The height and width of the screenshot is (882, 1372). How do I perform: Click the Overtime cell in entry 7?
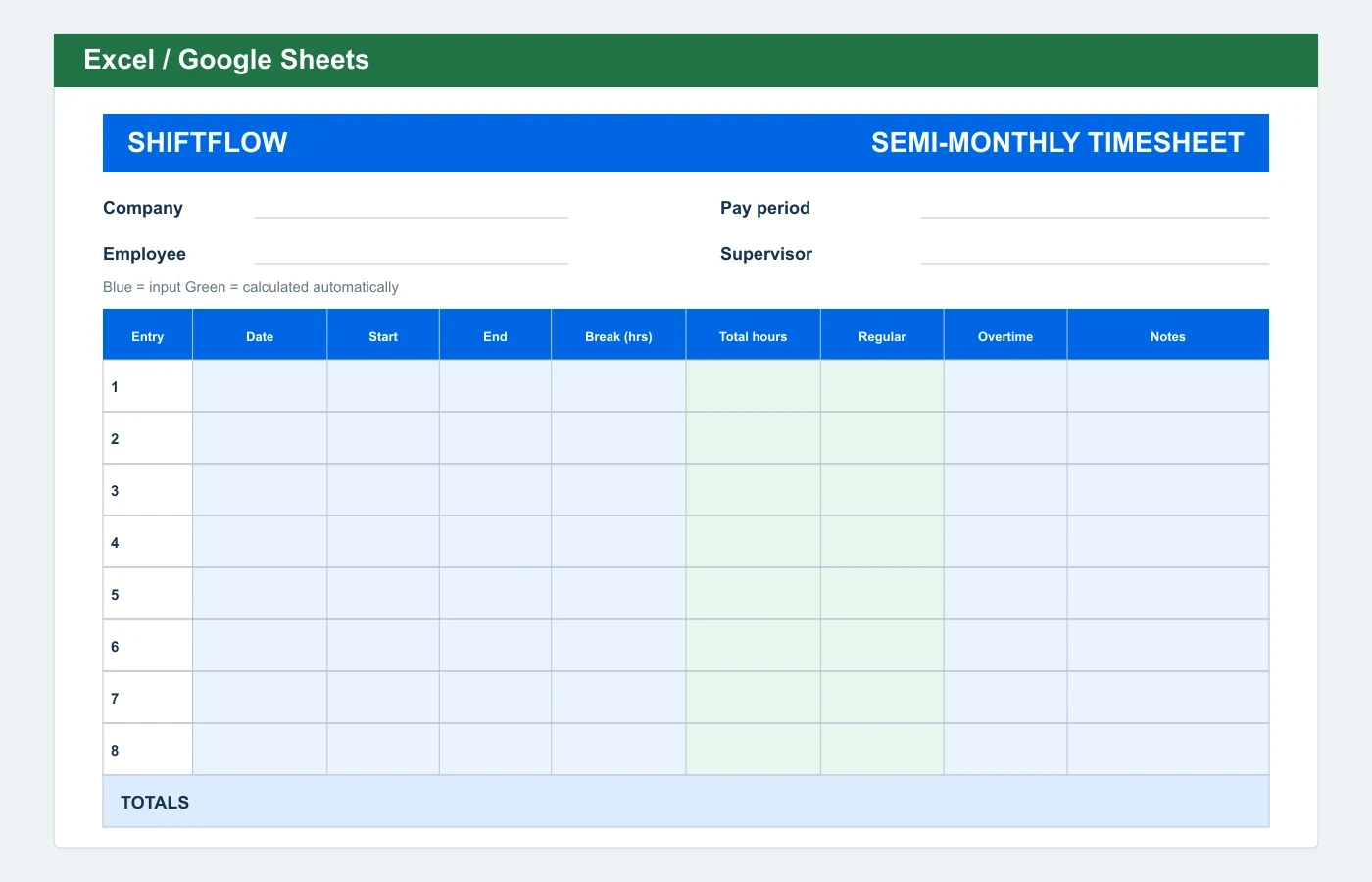pyautogui.click(x=1005, y=698)
